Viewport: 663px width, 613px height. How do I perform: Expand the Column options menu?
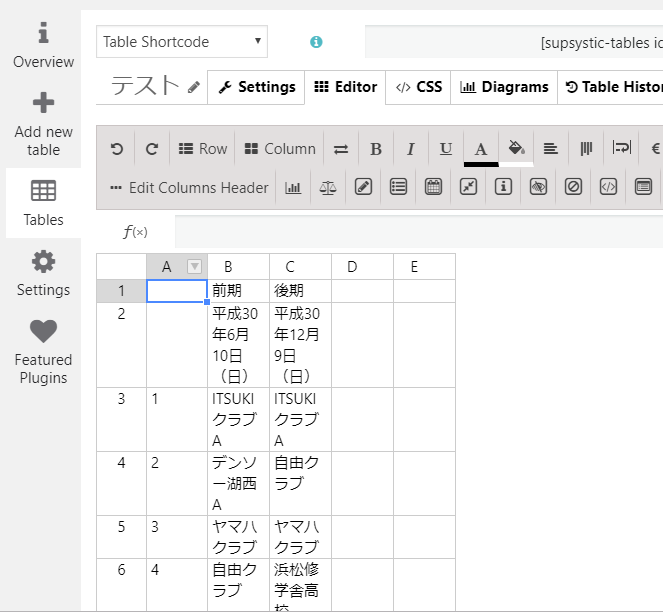click(280, 149)
